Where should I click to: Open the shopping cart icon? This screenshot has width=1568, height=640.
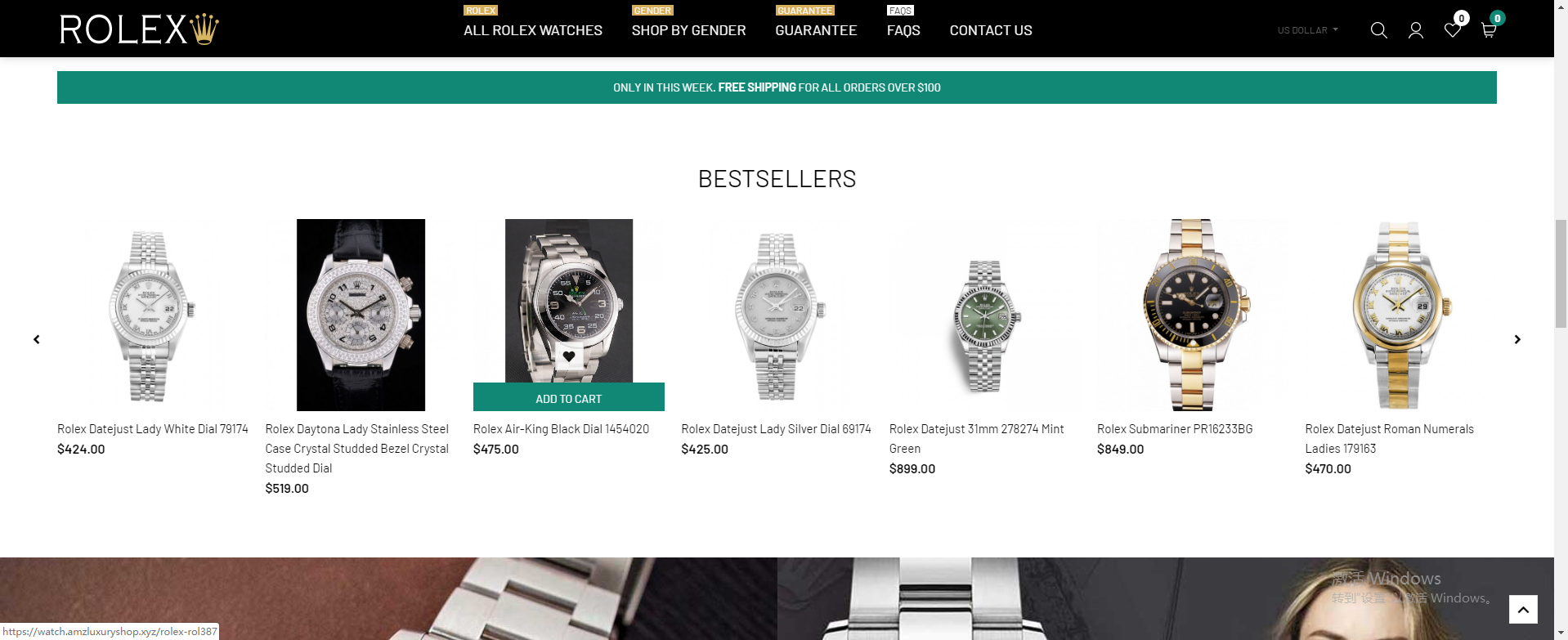(x=1488, y=30)
